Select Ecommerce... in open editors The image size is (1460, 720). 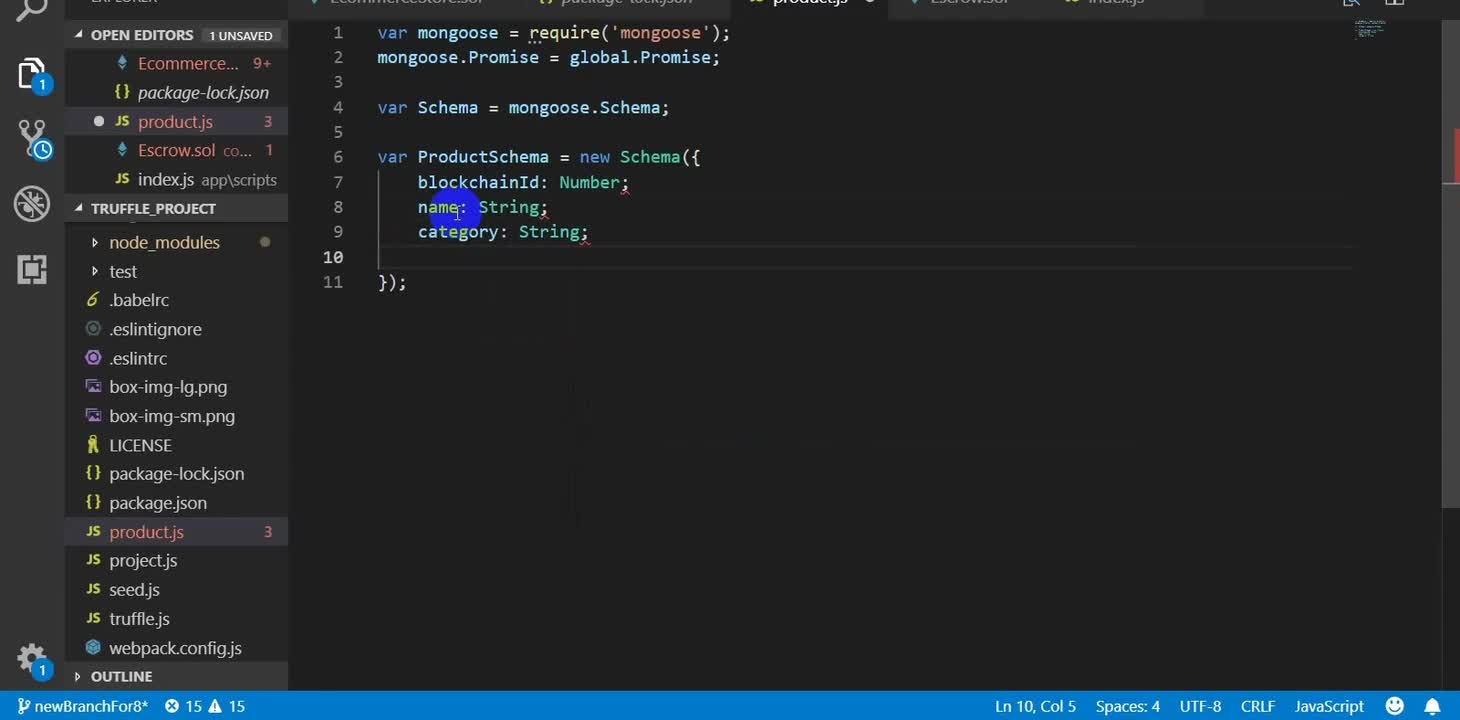point(188,63)
